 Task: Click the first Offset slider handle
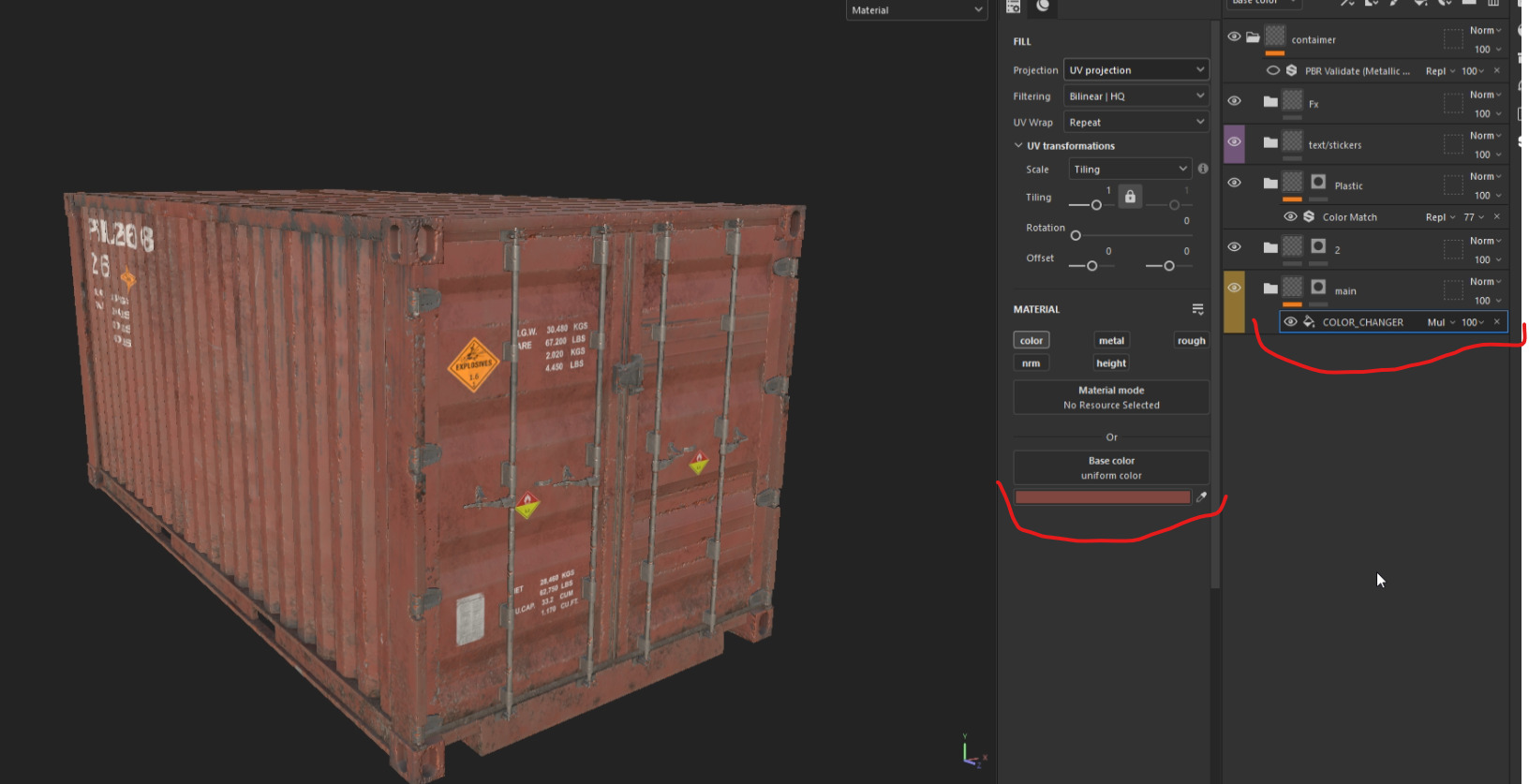1091,266
